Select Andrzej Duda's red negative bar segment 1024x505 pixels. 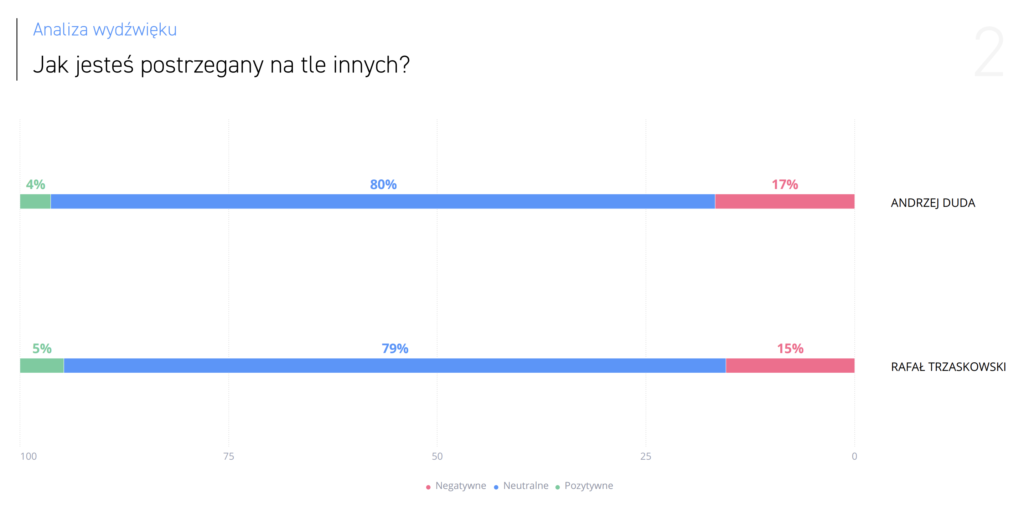(x=785, y=201)
